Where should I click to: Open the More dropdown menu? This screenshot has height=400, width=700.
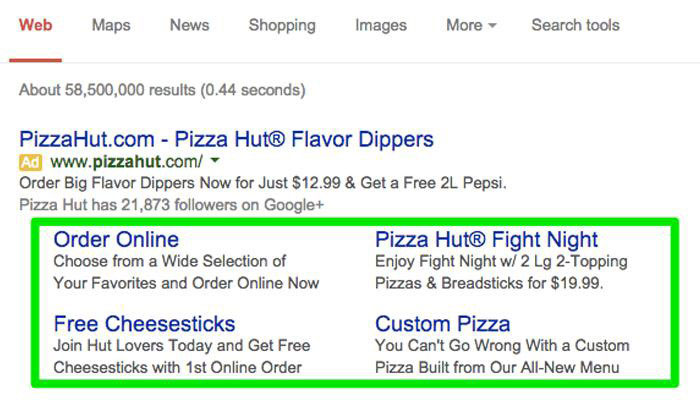tap(471, 25)
